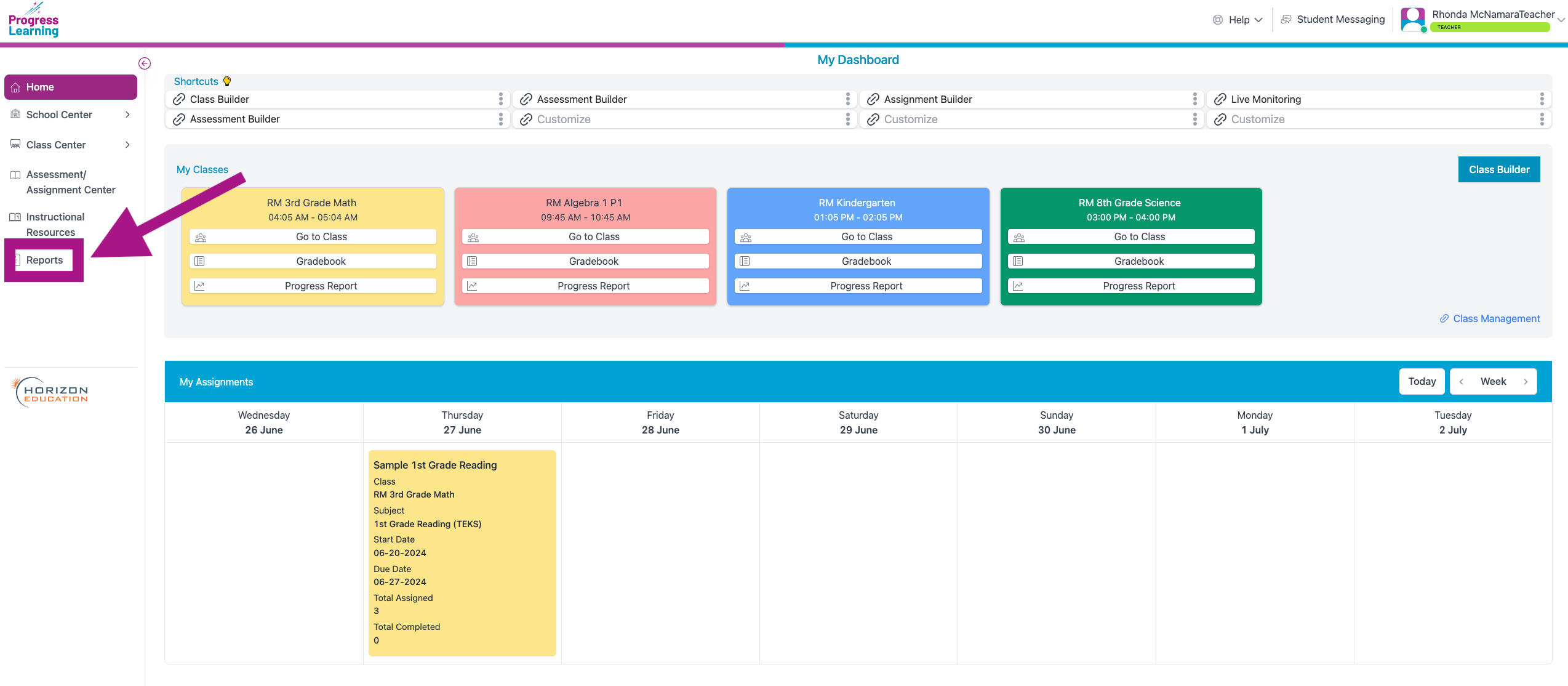Screen dimensions: 1568x686
Task: Open Class Center via its sidebar icon
Action: click(14, 144)
